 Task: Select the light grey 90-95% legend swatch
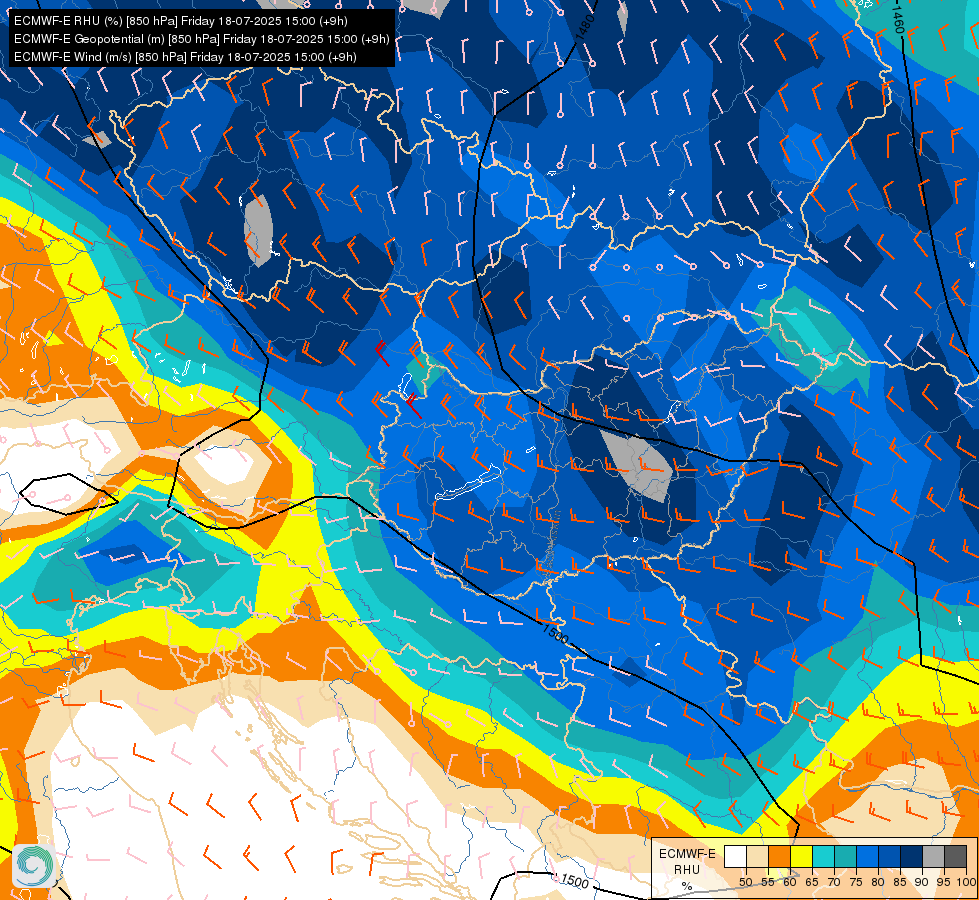pos(933,856)
